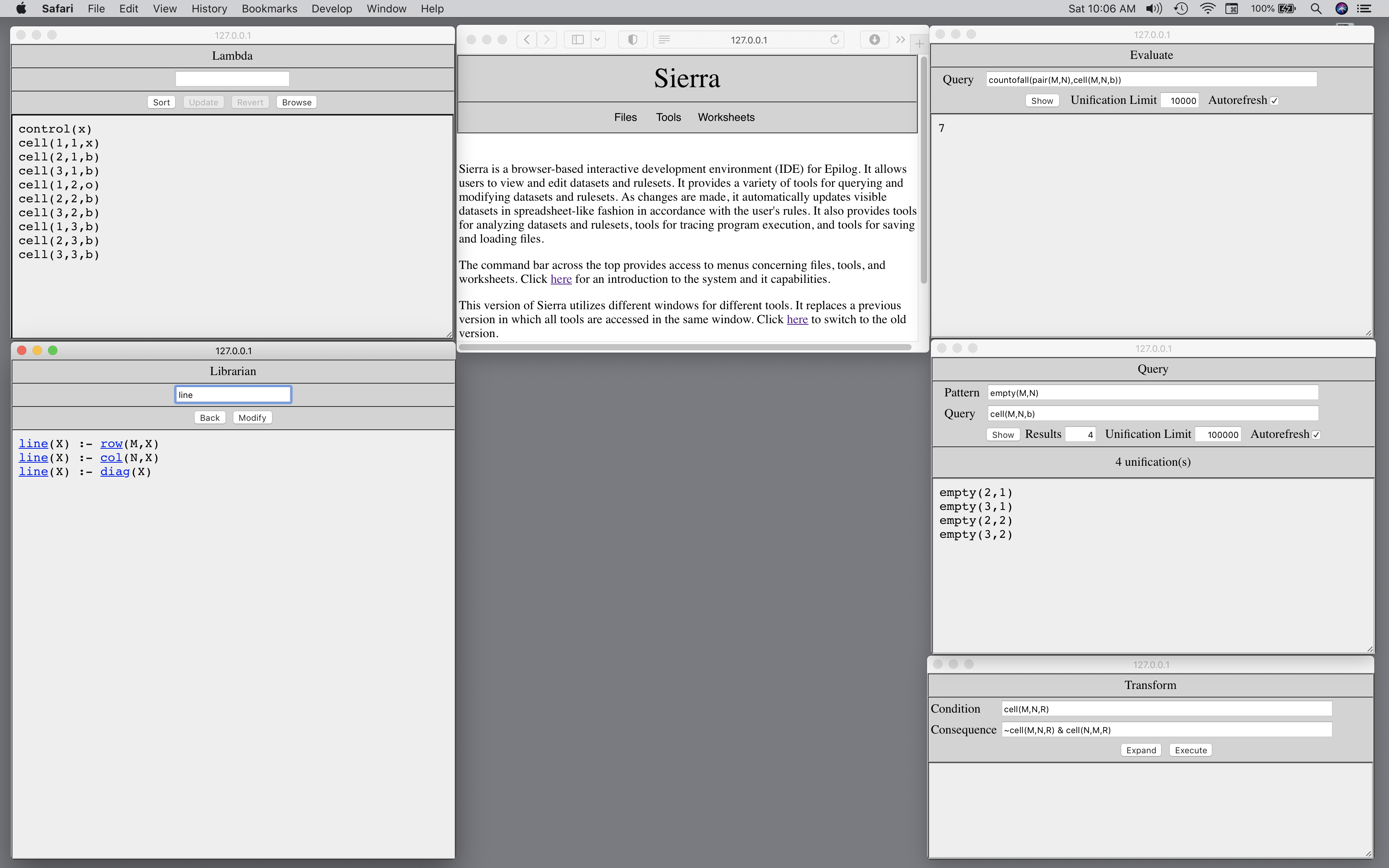Click the Lambda window search field
Viewport: 1389px width, 868px height.
[232, 79]
